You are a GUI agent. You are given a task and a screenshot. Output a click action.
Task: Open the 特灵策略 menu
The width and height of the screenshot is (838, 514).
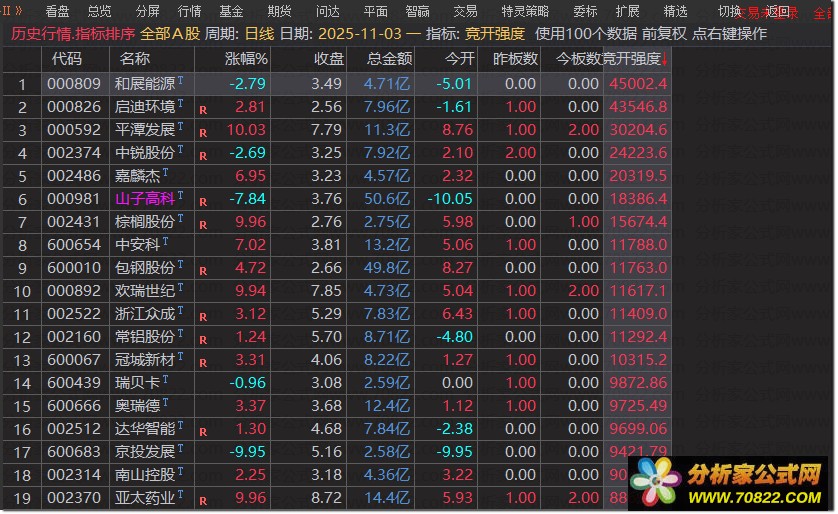[x=525, y=11]
